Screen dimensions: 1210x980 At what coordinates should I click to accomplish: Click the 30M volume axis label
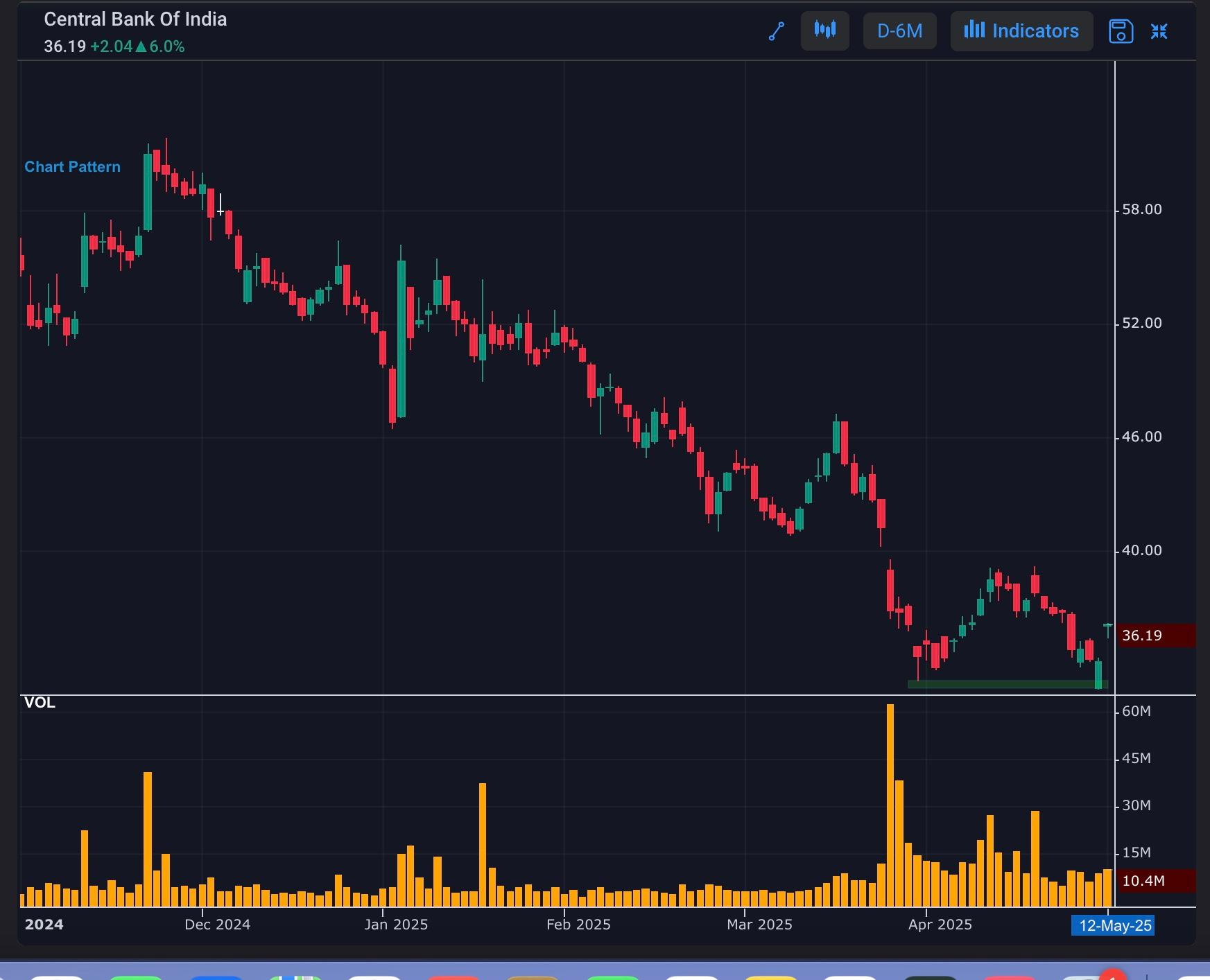[x=1136, y=805]
